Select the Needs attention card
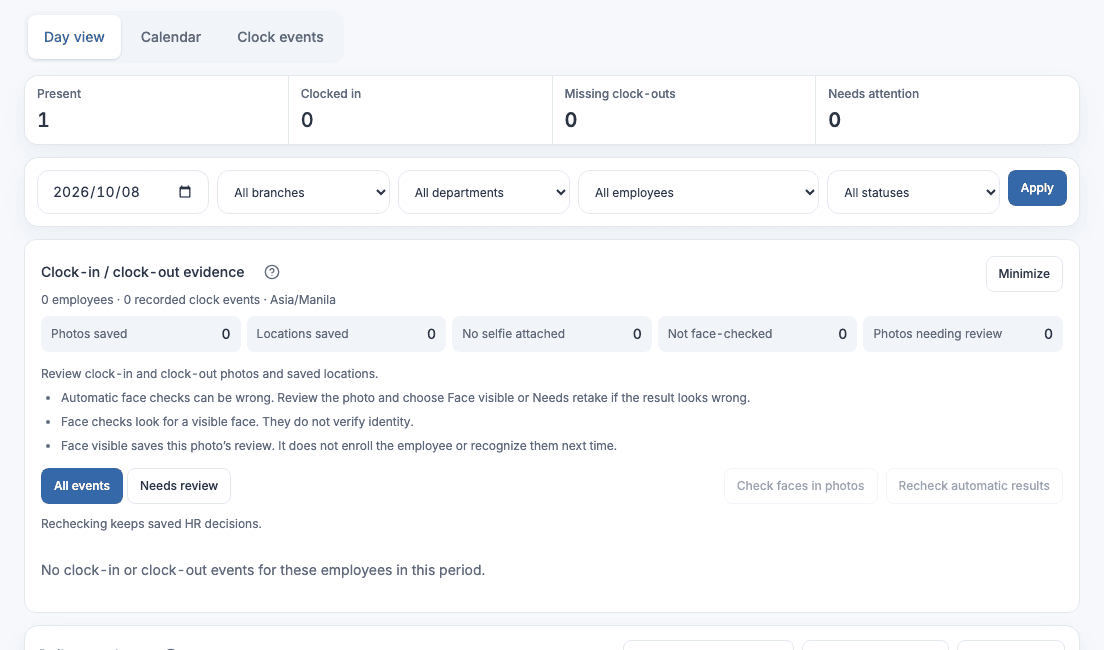Screen dimensions: 1104x650 (x=947, y=110)
